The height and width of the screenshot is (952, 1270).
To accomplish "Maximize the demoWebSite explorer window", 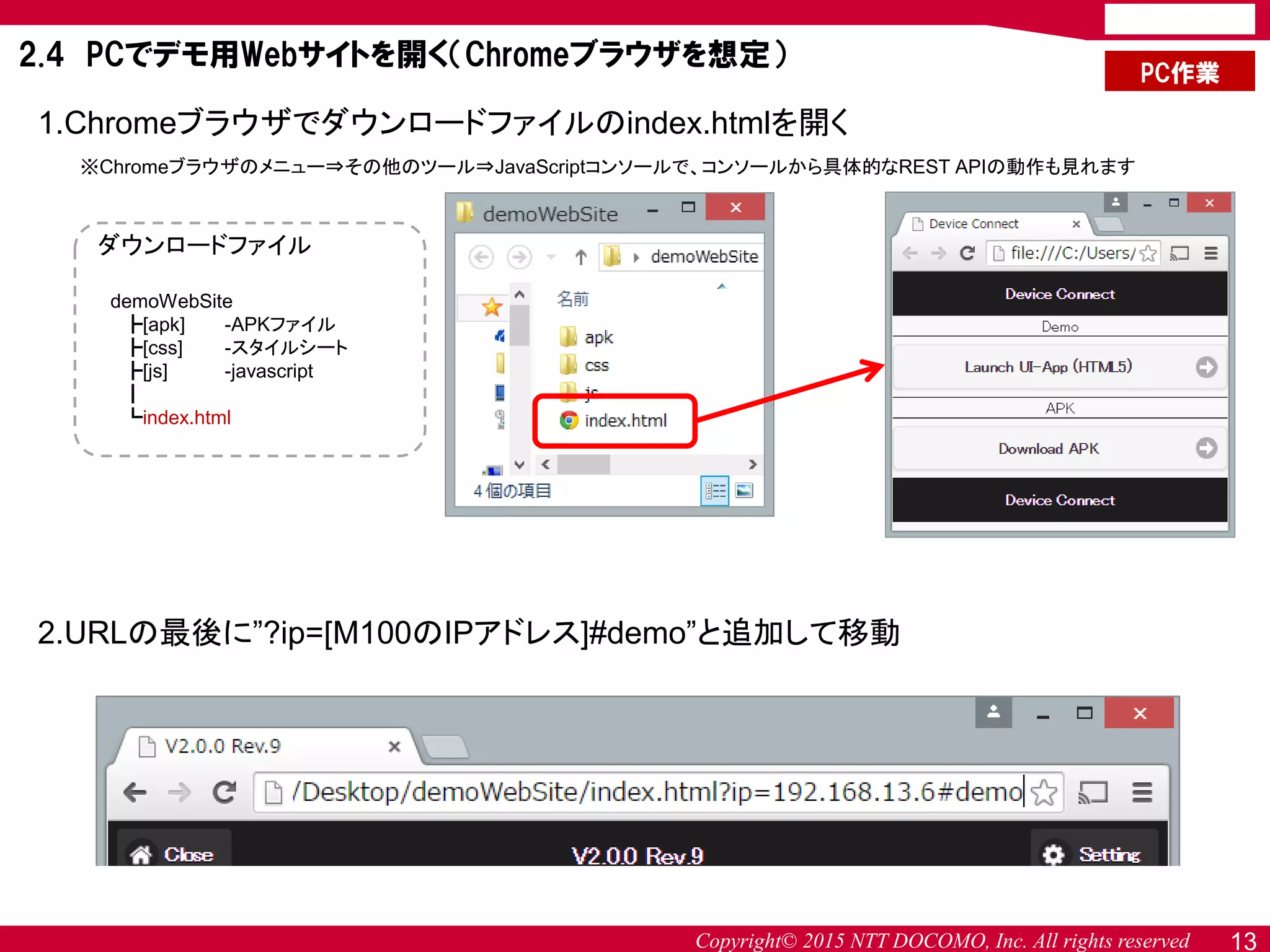I will [688, 208].
